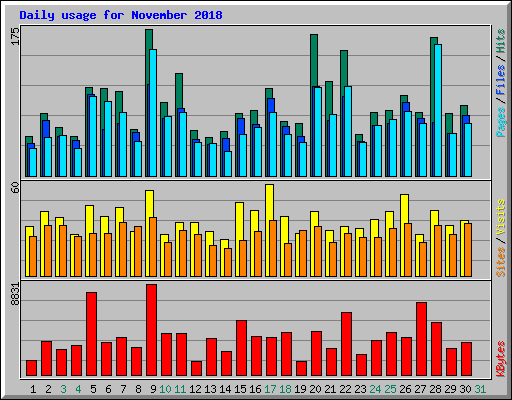512x400 pixels.
Task: Click the title 'Daily usage for November 2018'
Action: point(121,15)
